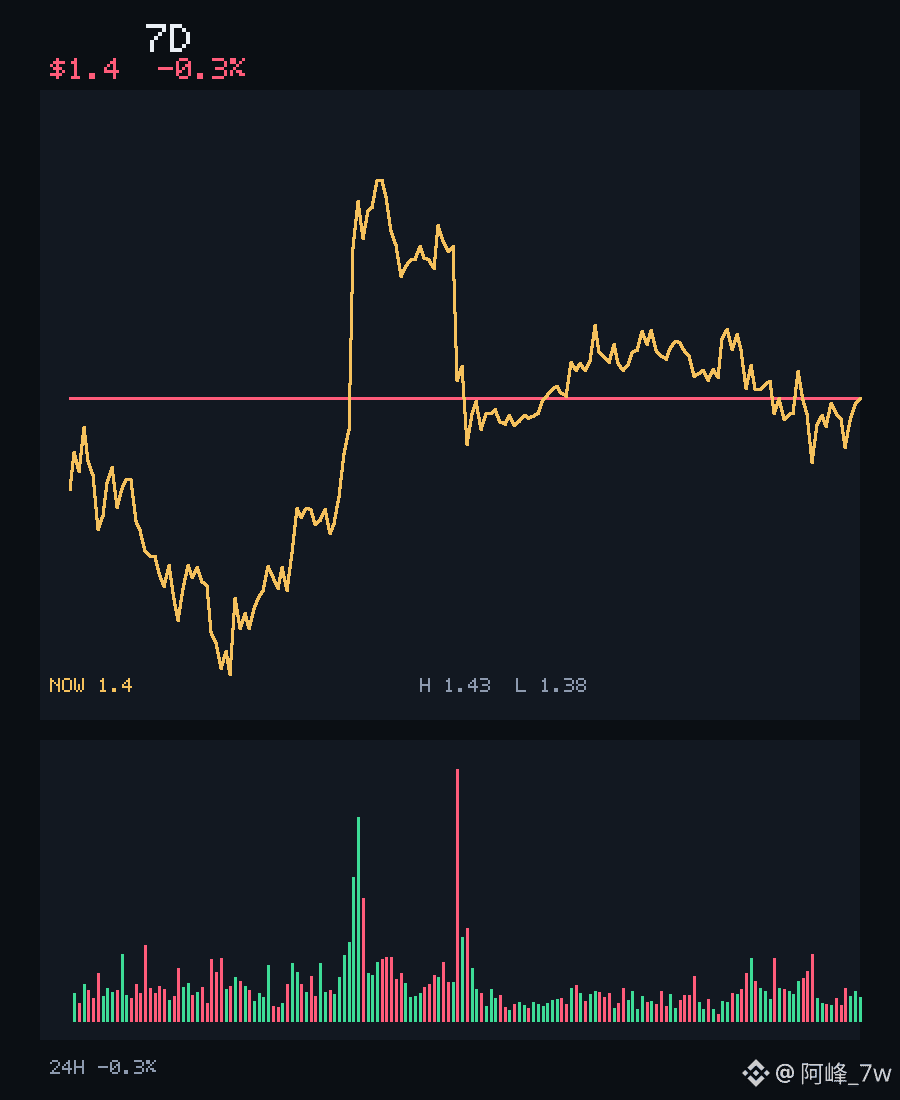Click the @ symbol in the watermark
Screen dimensions: 900x1100
[x=785, y=1073]
